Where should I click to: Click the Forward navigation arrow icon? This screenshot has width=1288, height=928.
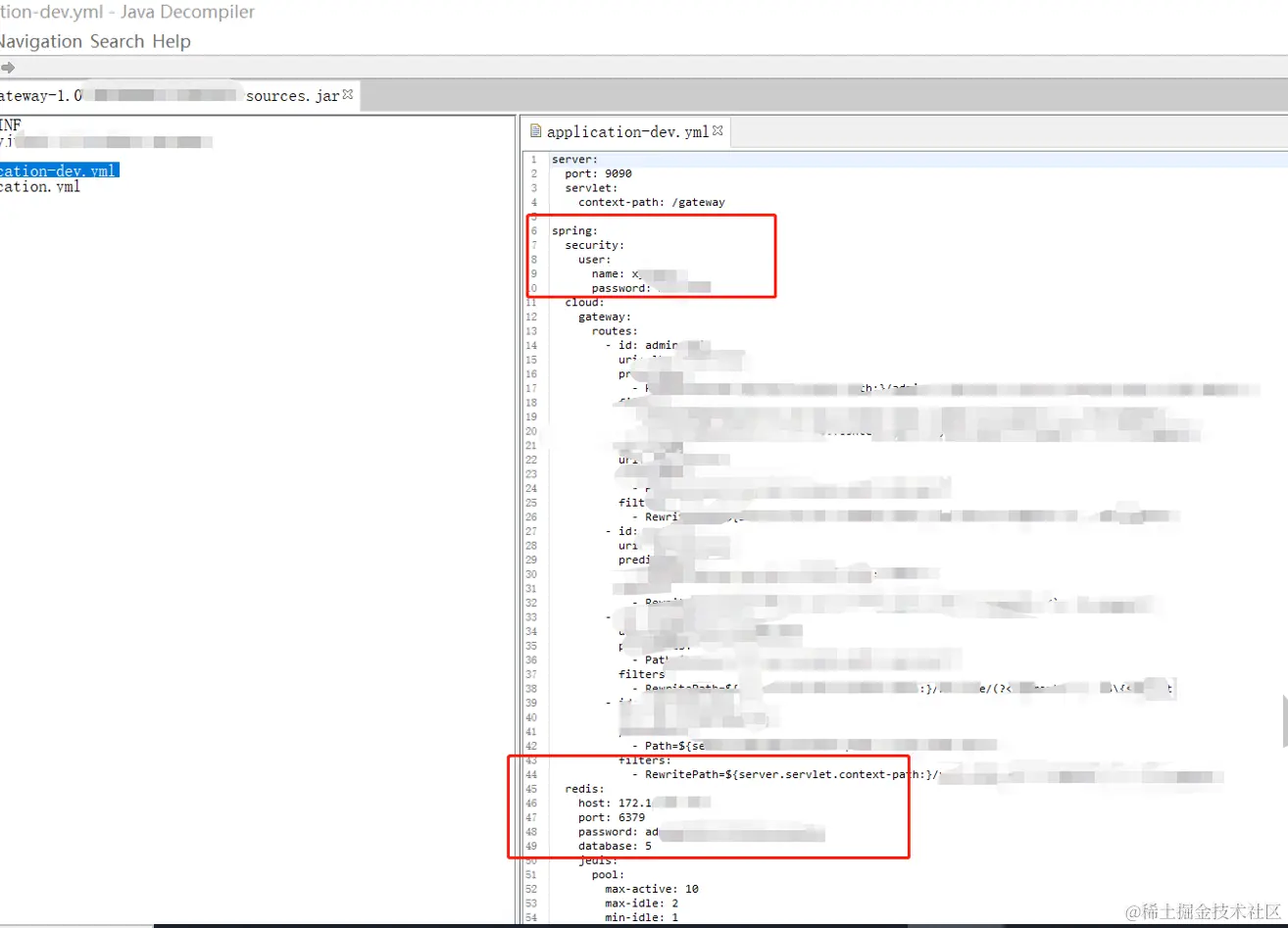click(x=8, y=68)
